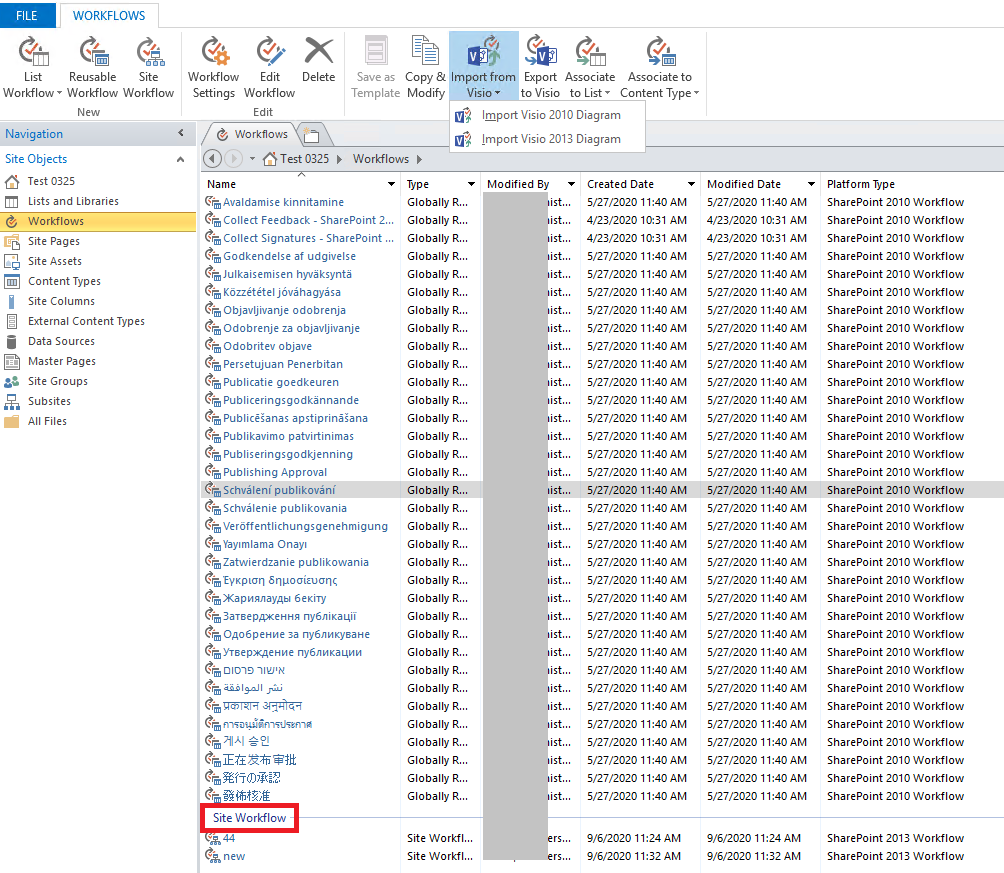Open Утверждение публикации workflow
Screen dimensions: 1004x873
[292, 653]
